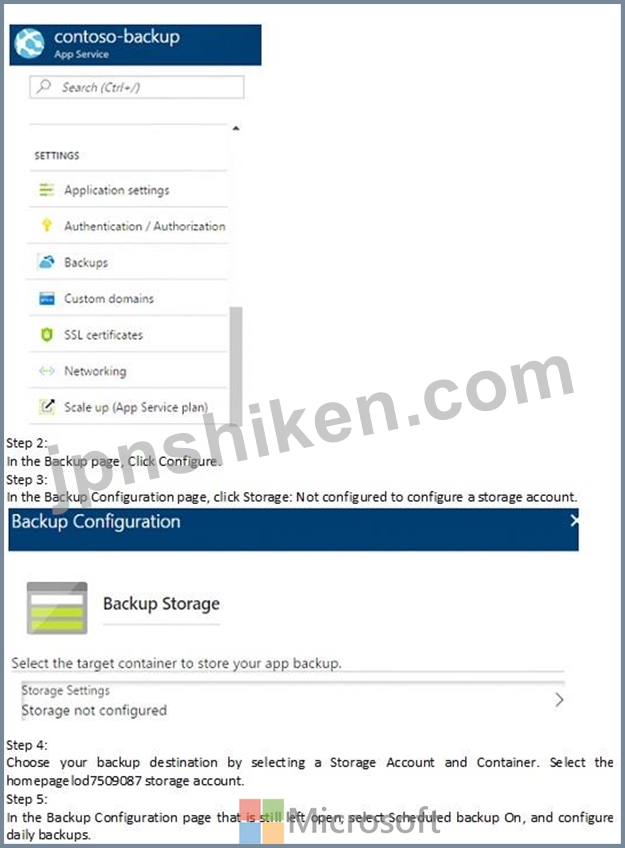Focus the Search (Ctrl+/) input field
Viewport: 625px width, 848px height.
[x=137, y=87]
